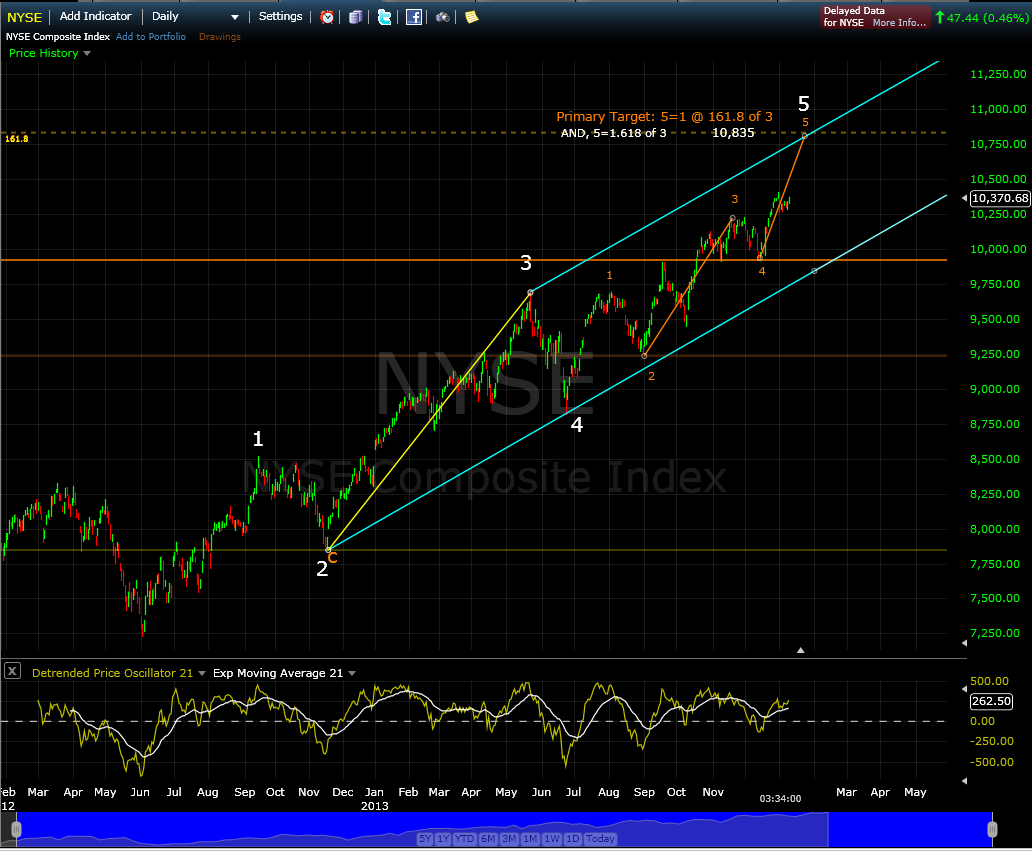The height and width of the screenshot is (851, 1032).
Task: Click the 161.8 Fibonacci level label
Action: click(x=16, y=139)
